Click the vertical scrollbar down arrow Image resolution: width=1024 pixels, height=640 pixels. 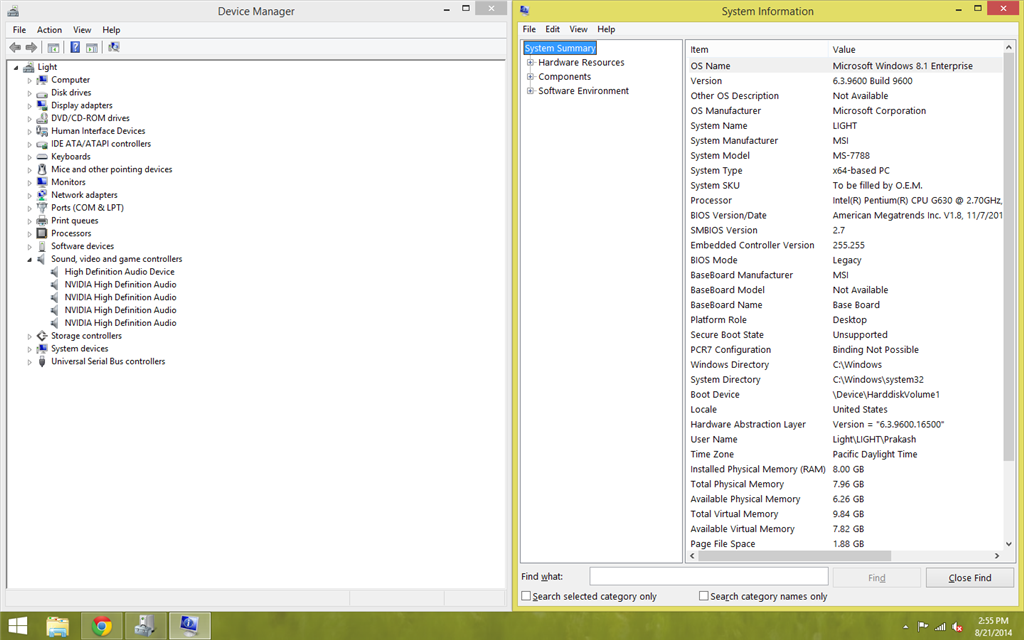click(1008, 544)
